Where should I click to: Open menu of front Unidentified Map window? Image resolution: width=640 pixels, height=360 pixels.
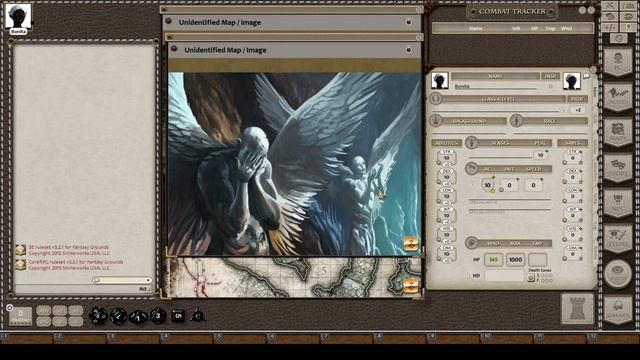click(174, 49)
